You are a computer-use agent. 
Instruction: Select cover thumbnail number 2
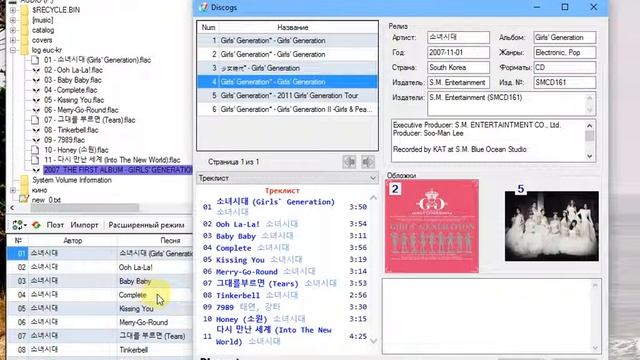click(432, 226)
